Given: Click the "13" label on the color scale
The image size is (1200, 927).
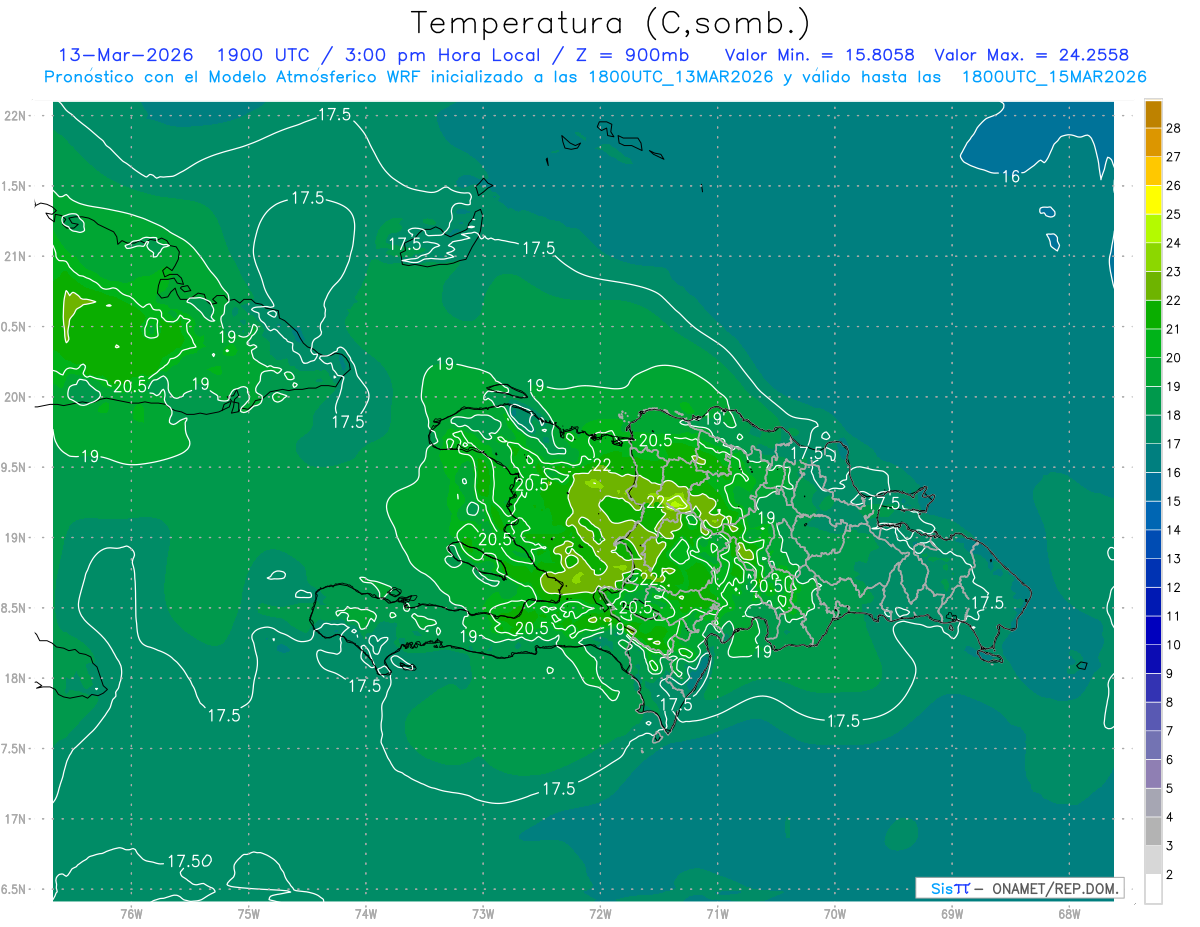Looking at the screenshot, I should (1174, 559).
